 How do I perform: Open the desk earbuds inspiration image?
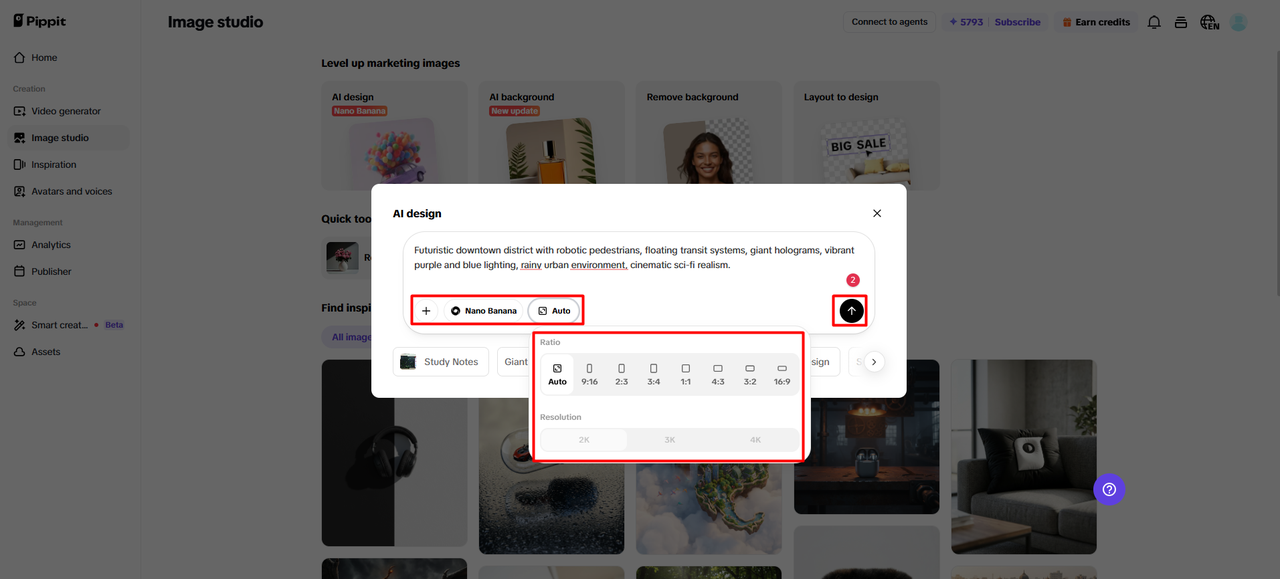click(x=867, y=437)
